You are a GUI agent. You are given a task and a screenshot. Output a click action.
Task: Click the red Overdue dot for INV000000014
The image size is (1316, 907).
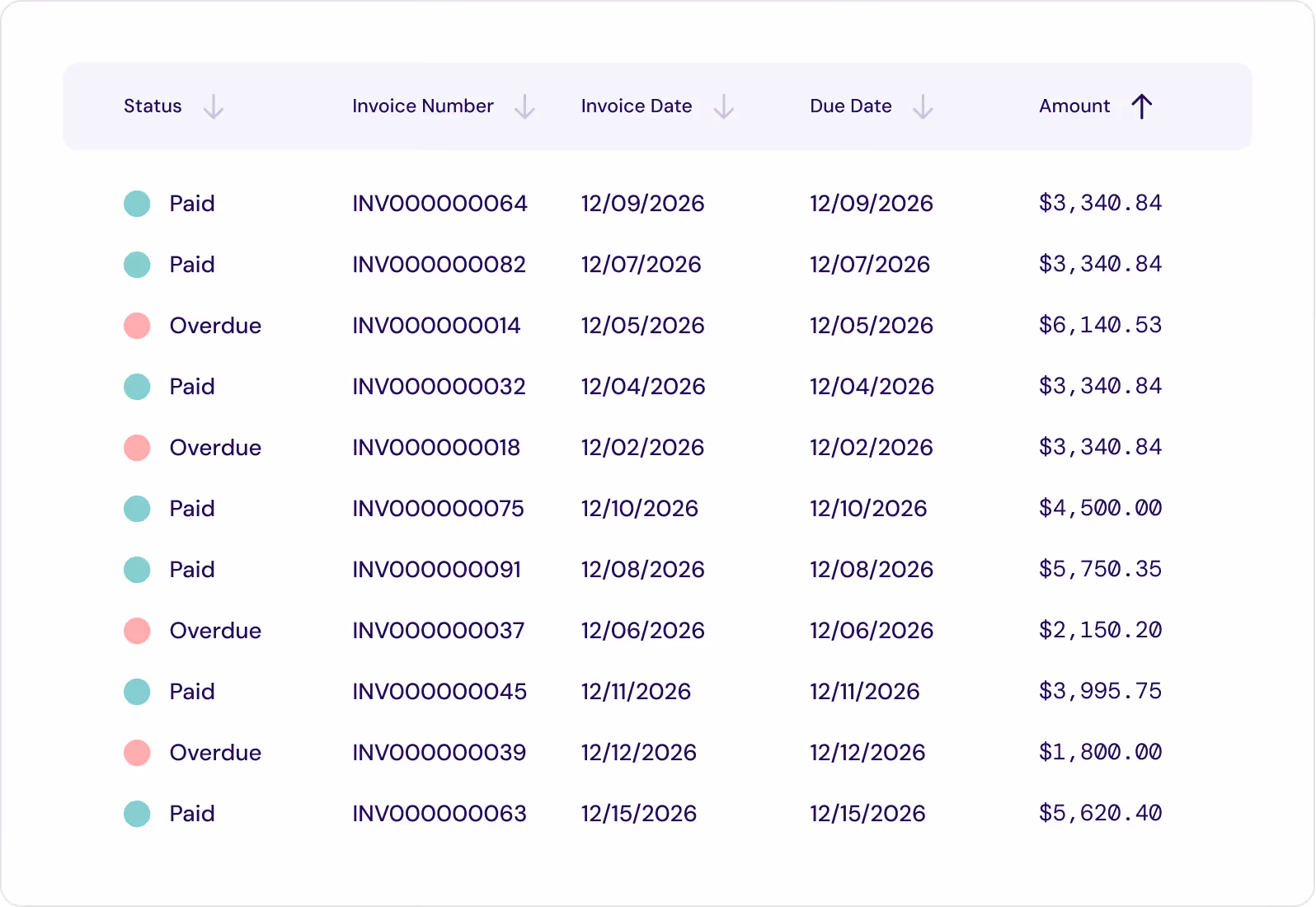click(x=137, y=325)
